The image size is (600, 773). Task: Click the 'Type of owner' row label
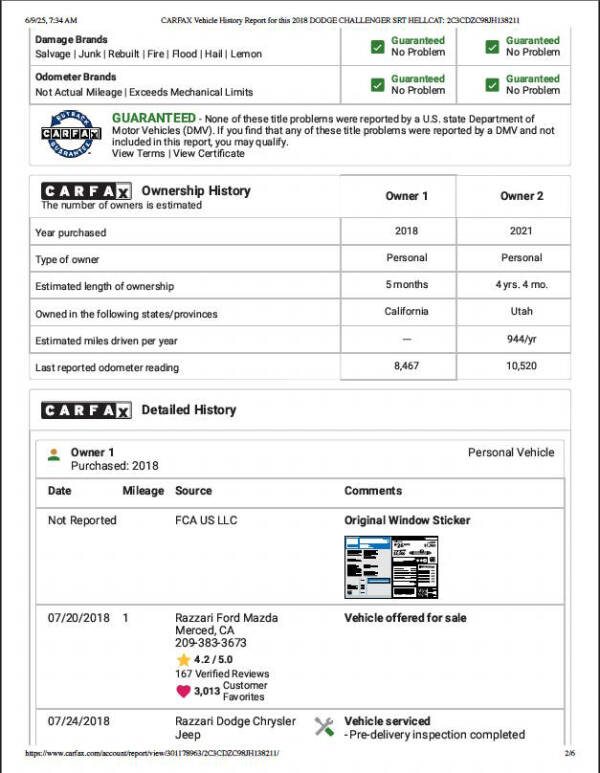(x=67, y=259)
